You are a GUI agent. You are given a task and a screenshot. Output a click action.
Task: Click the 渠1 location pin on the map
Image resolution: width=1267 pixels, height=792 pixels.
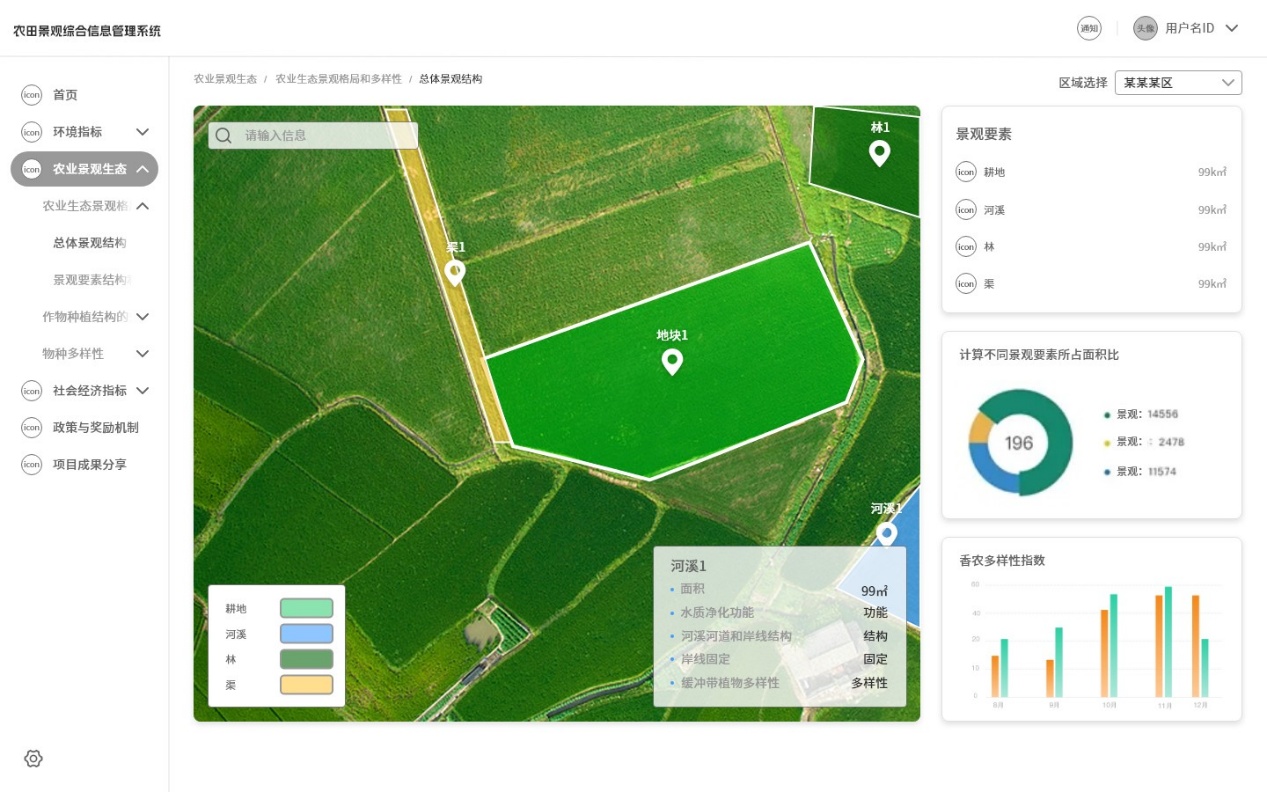point(455,272)
